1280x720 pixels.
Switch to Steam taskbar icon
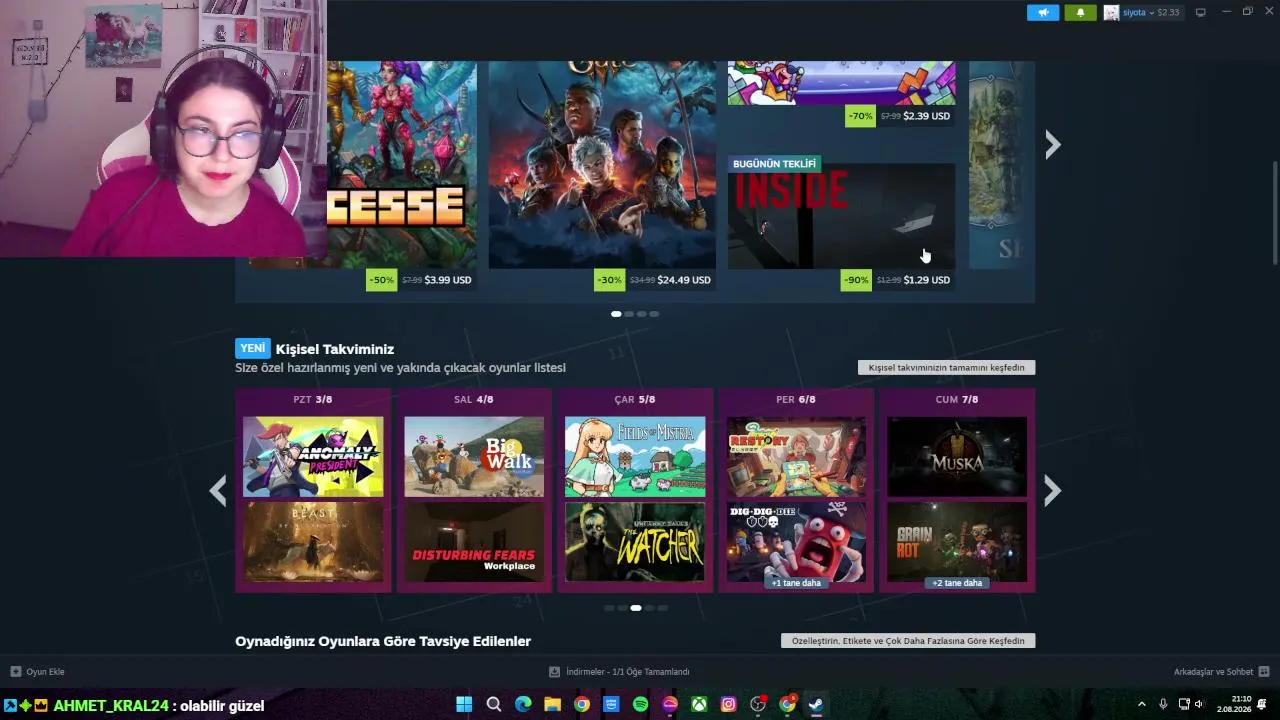point(817,704)
